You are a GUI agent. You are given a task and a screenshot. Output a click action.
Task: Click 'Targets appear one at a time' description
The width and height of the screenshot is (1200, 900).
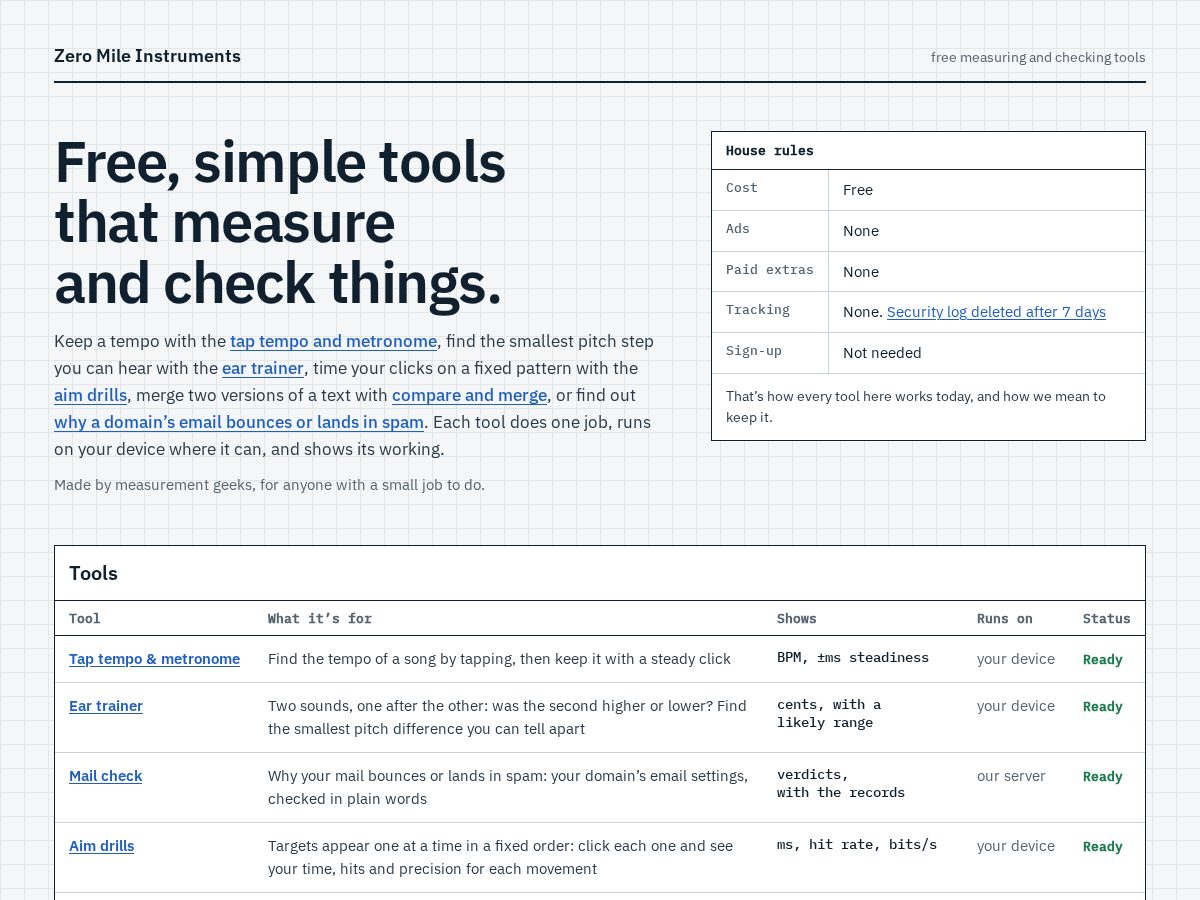(500, 857)
